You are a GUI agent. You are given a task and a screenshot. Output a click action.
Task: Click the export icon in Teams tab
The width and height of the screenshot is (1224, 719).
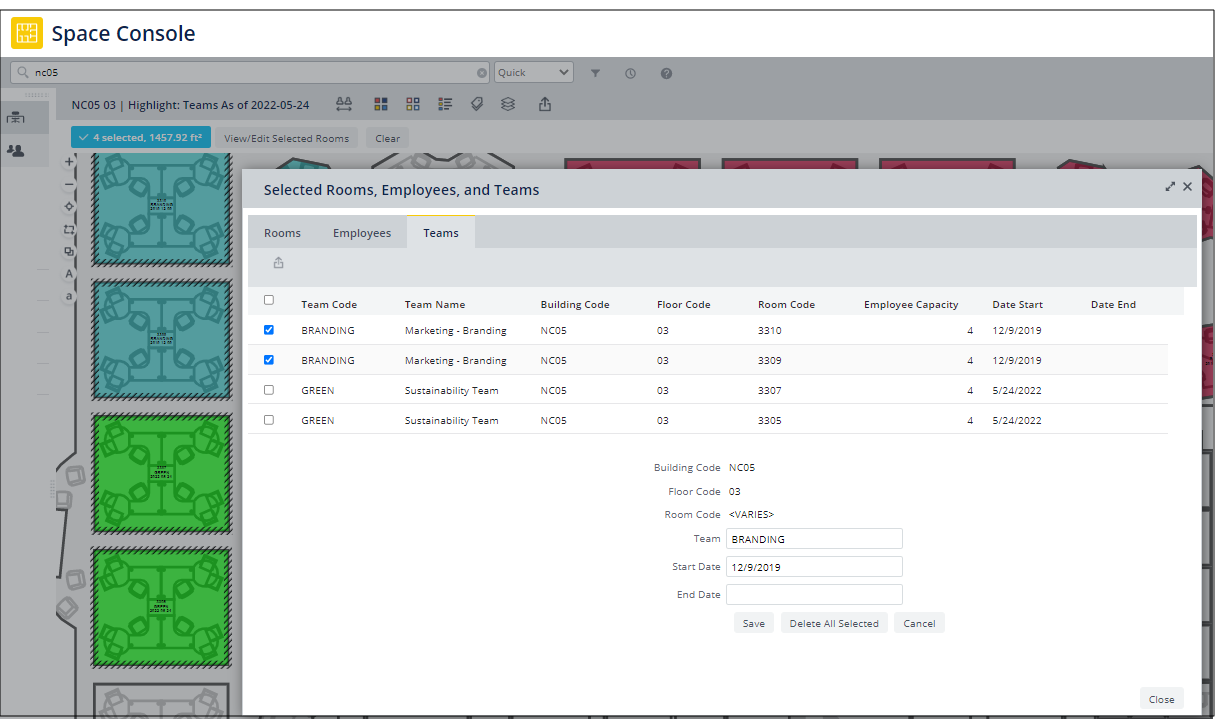pyautogui.click(x=278, y=263)
